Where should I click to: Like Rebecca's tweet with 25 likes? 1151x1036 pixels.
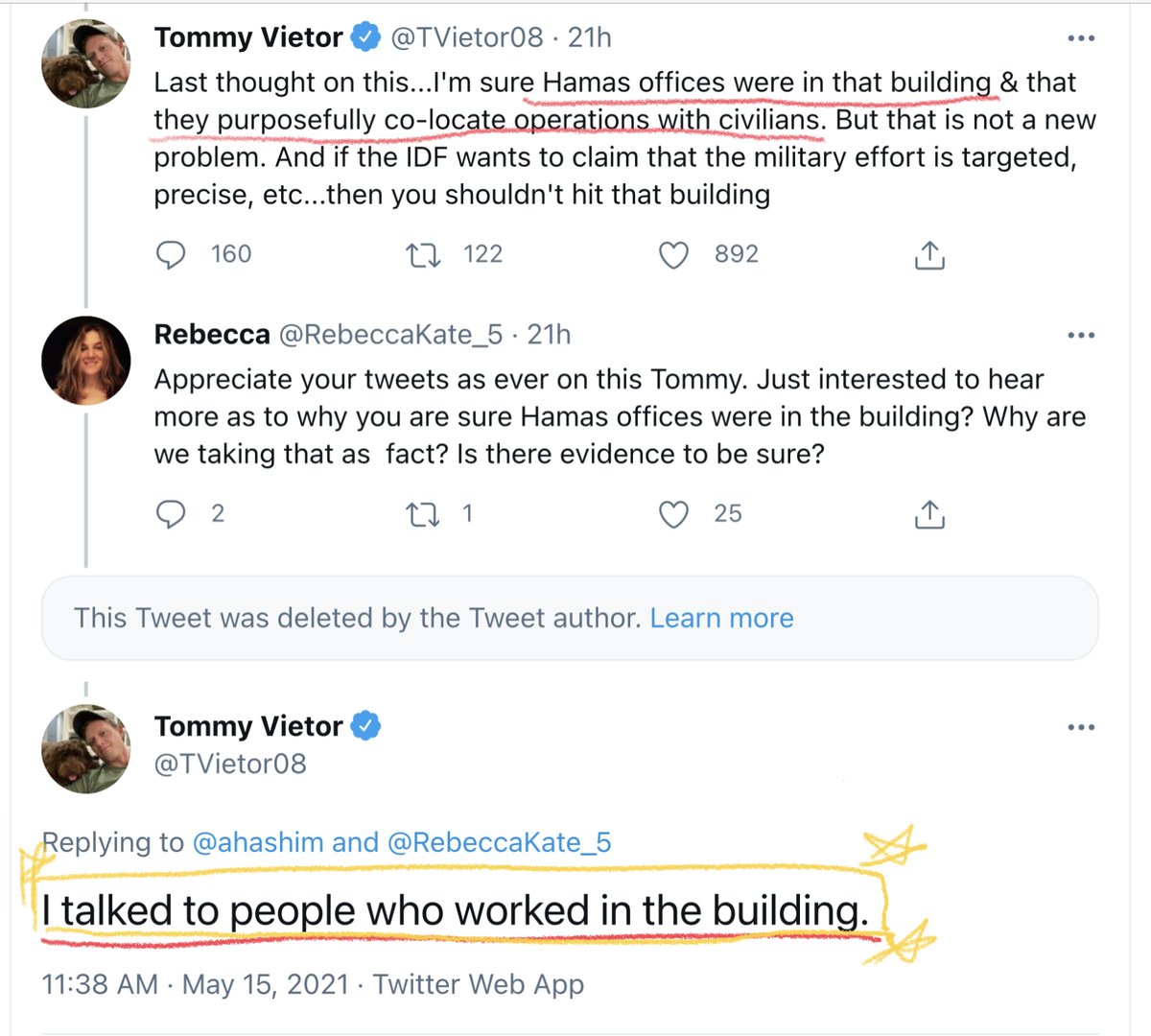674,514
